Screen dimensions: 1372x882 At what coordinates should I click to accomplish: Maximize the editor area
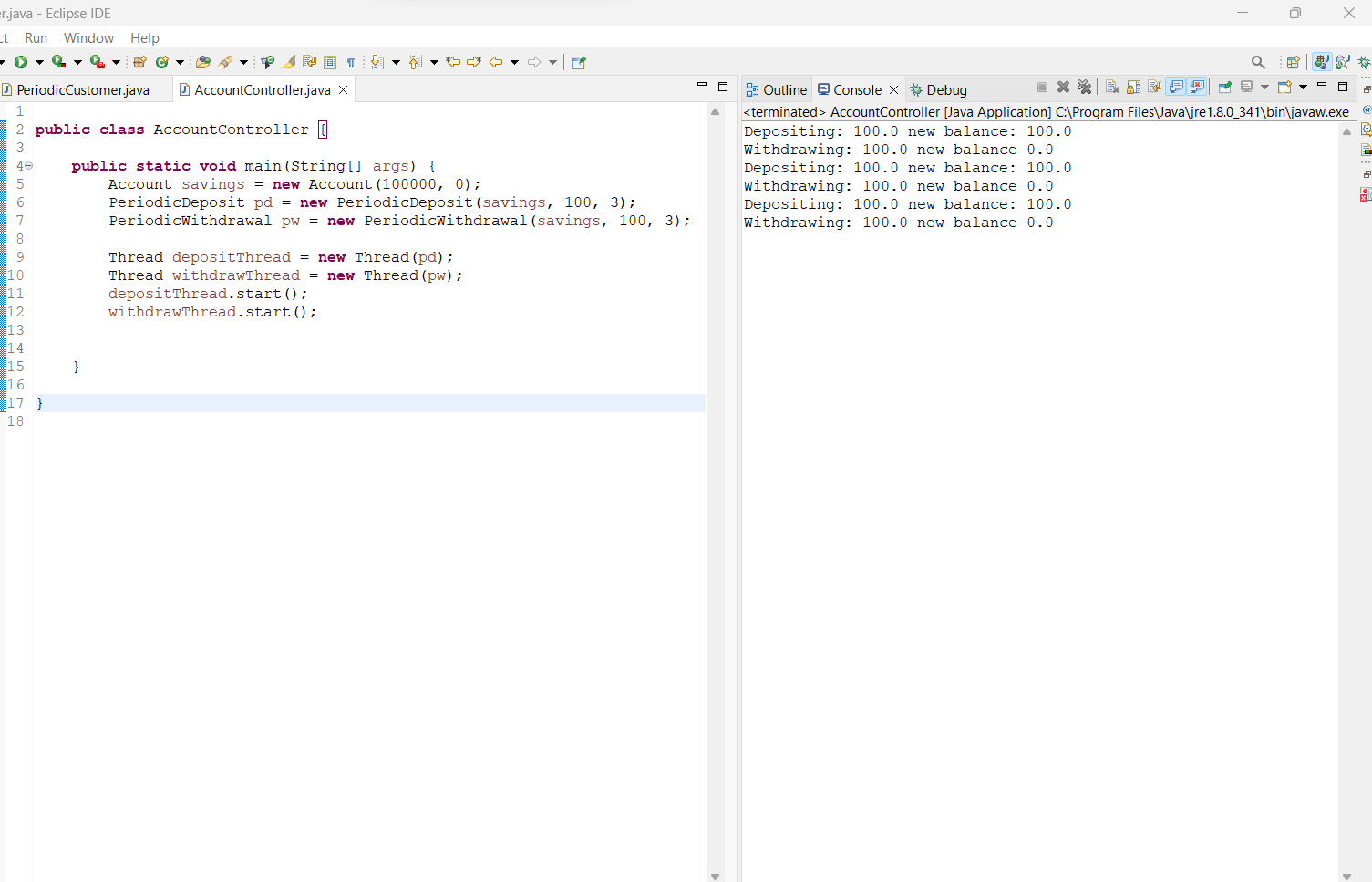tap(723, 87)
